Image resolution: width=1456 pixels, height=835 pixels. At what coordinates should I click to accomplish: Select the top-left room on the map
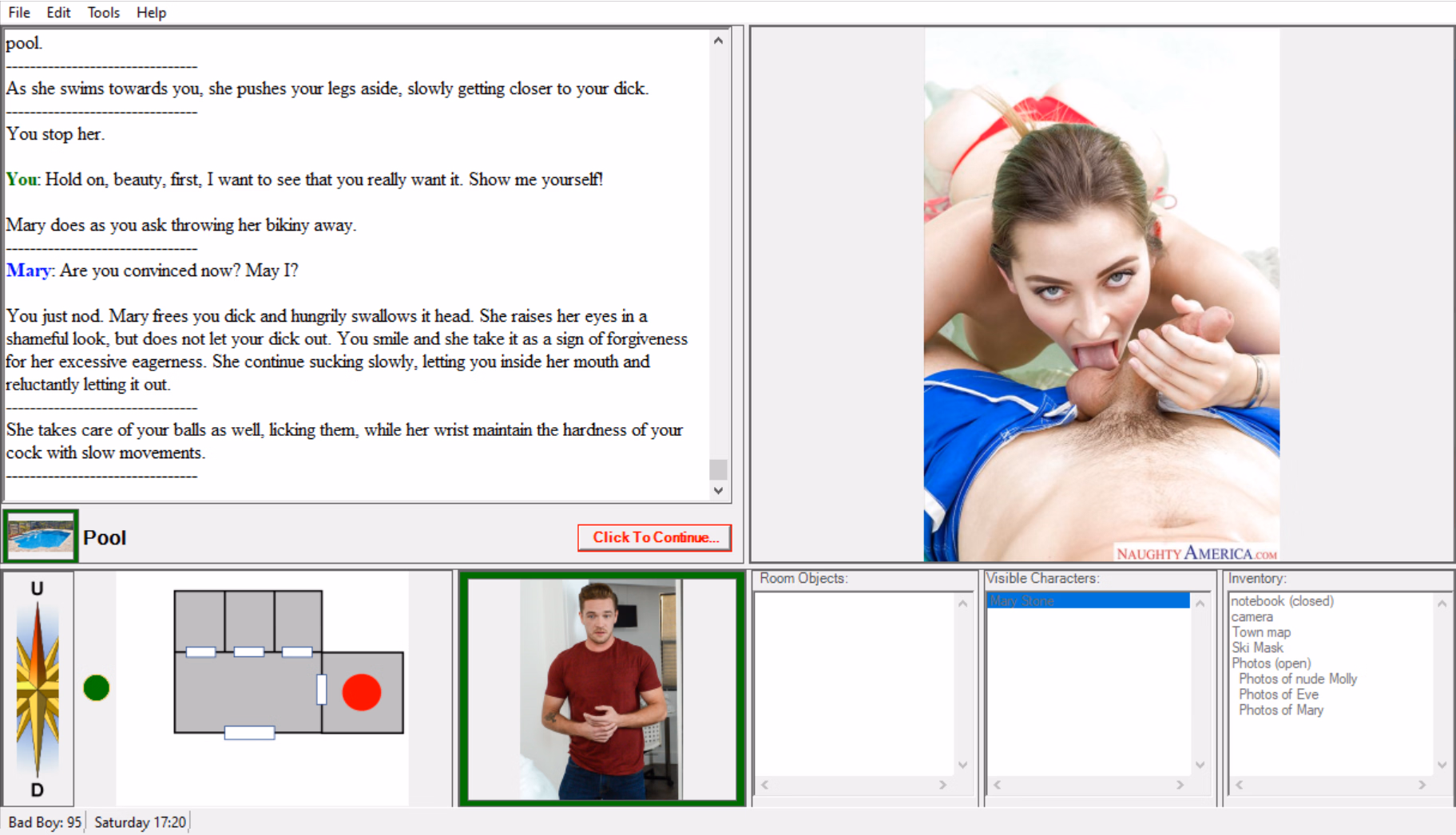tap(200, 620)
